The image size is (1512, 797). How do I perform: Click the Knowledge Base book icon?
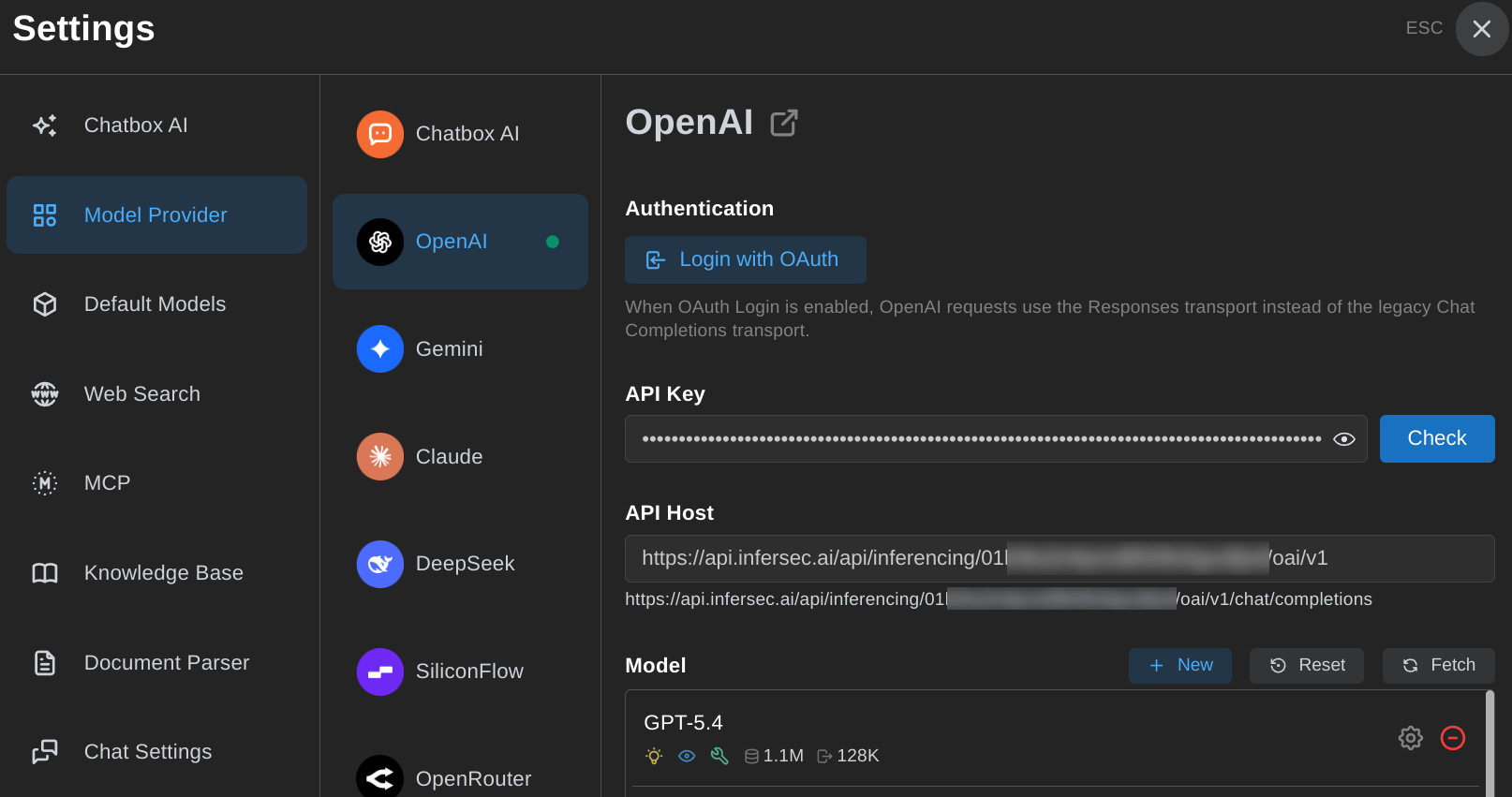(45, 573)
